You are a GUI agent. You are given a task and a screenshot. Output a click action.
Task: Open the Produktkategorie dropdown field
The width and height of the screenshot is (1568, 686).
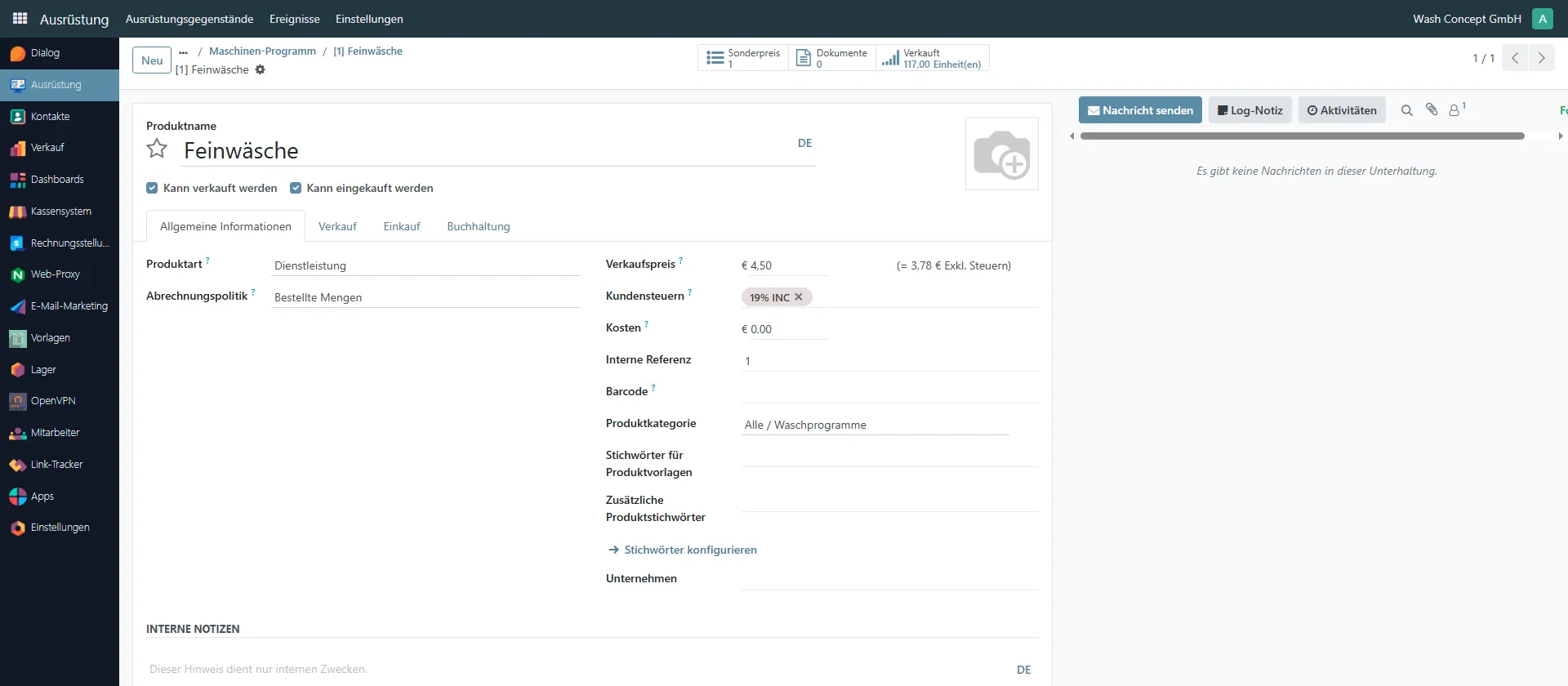coord(874,425)
